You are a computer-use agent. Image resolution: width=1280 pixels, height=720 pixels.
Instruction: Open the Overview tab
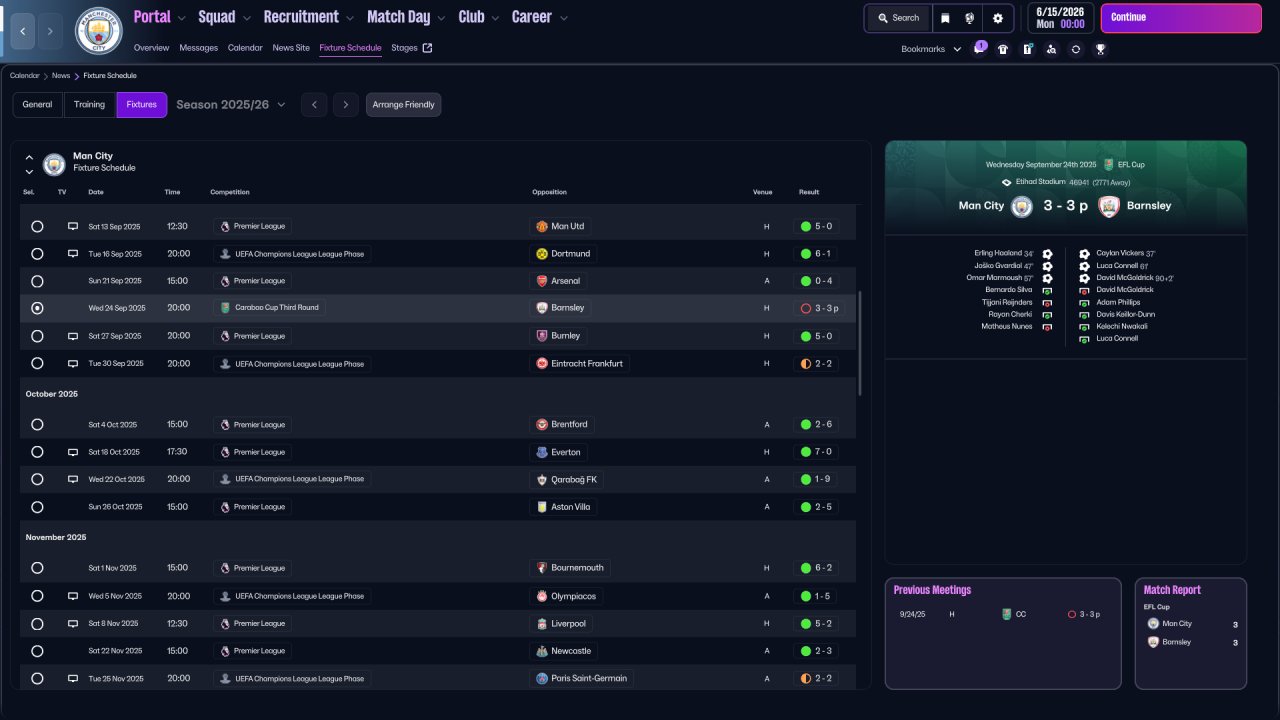pyautogui.click(x=152, y=48)
